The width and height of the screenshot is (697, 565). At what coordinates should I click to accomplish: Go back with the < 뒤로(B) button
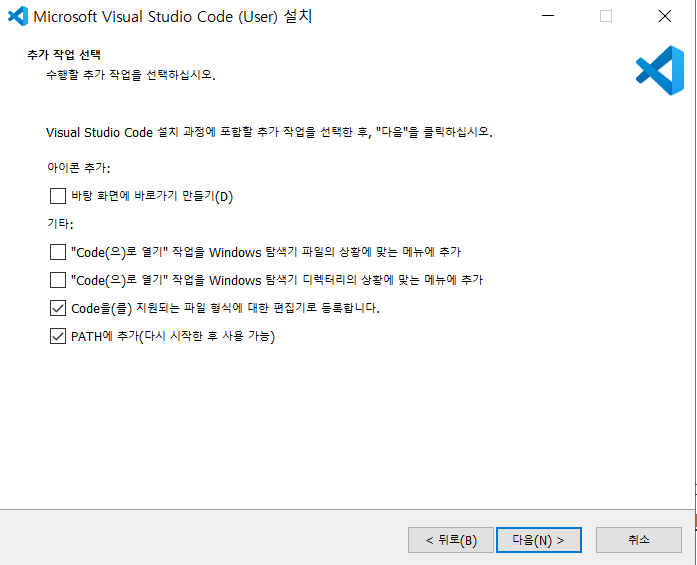451,540
